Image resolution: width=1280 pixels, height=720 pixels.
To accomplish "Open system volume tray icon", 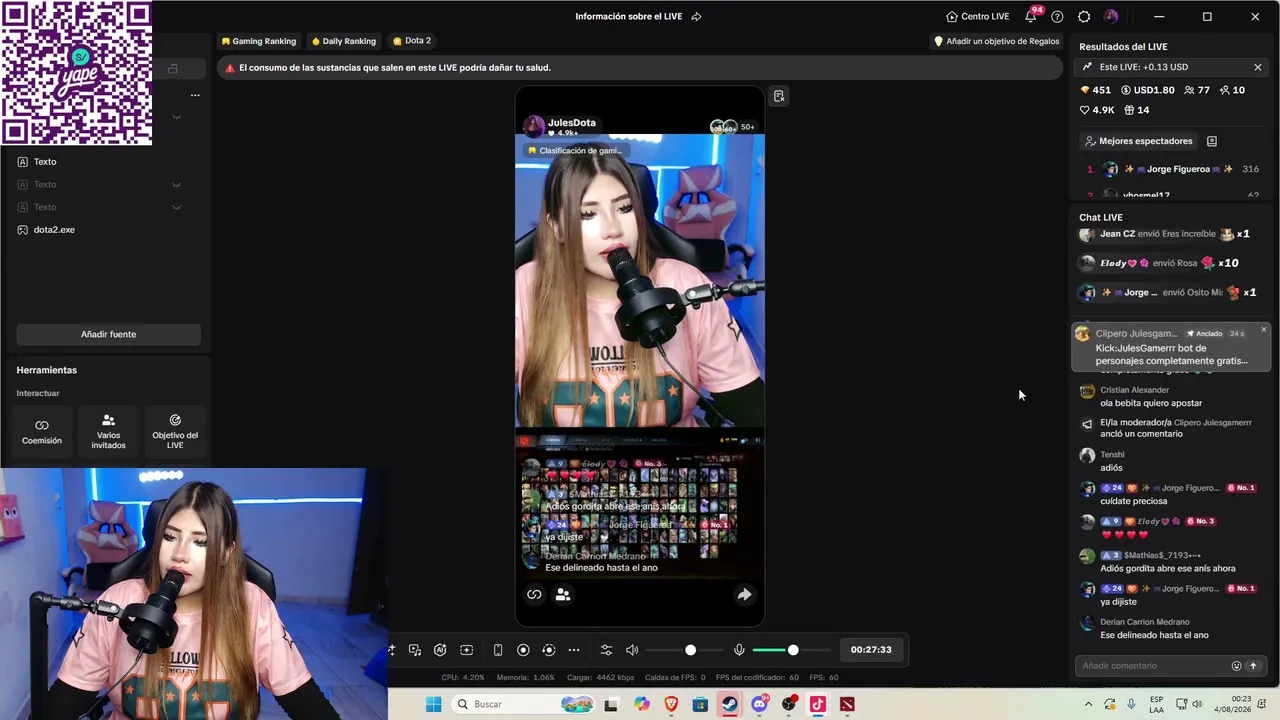I will (1197, 704).
